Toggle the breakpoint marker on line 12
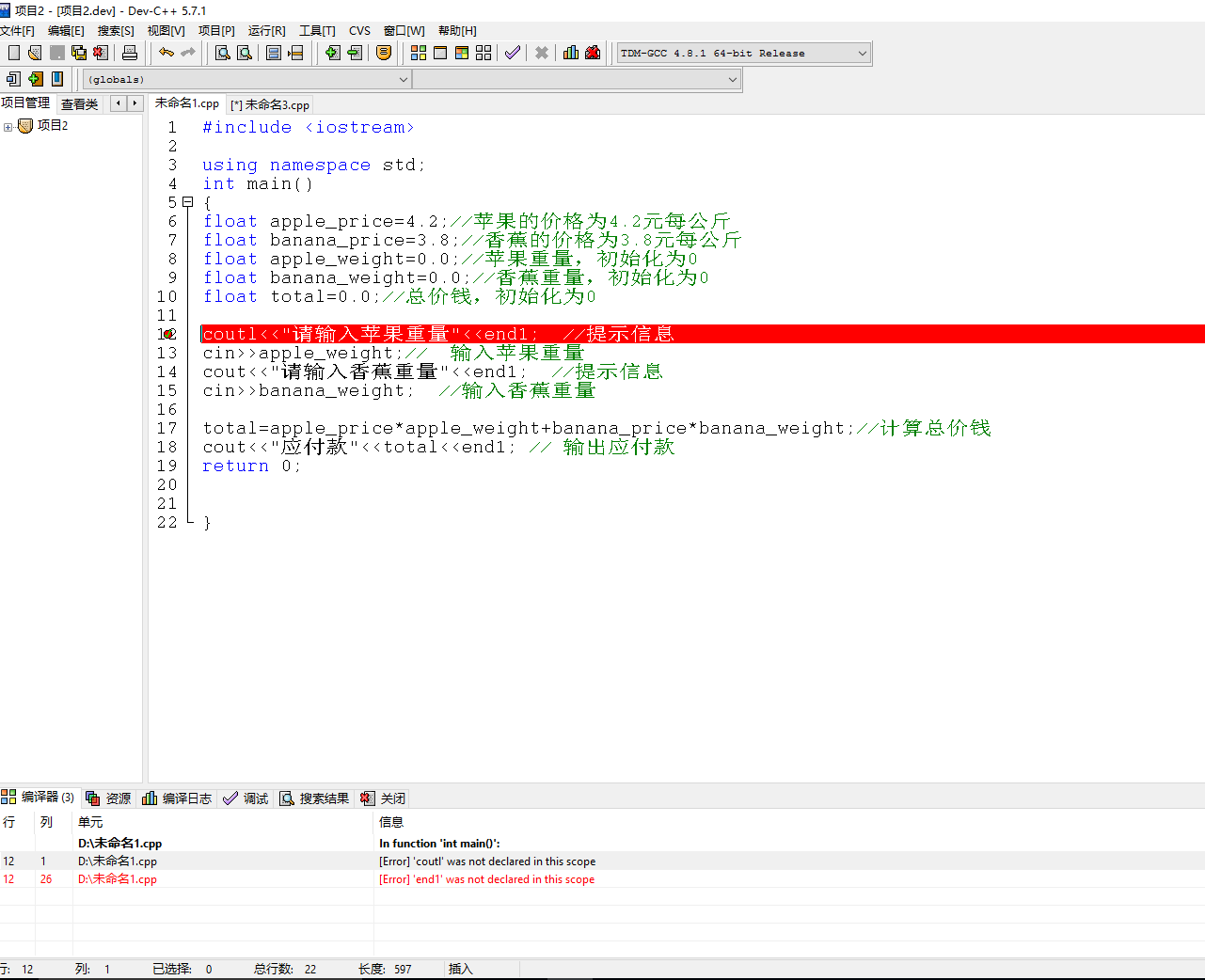Image resolution: width=1205 pixels, height=980 pixels. 169,334
